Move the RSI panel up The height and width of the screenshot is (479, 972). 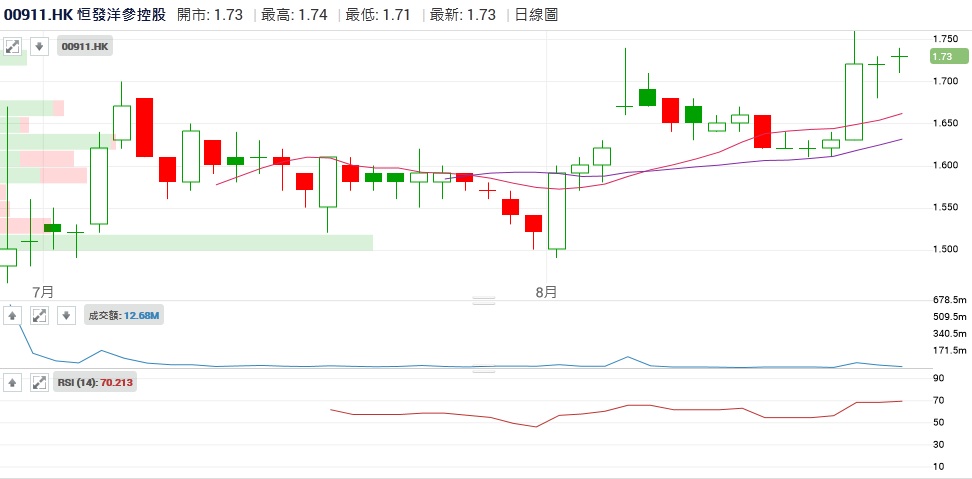(13, 382)
